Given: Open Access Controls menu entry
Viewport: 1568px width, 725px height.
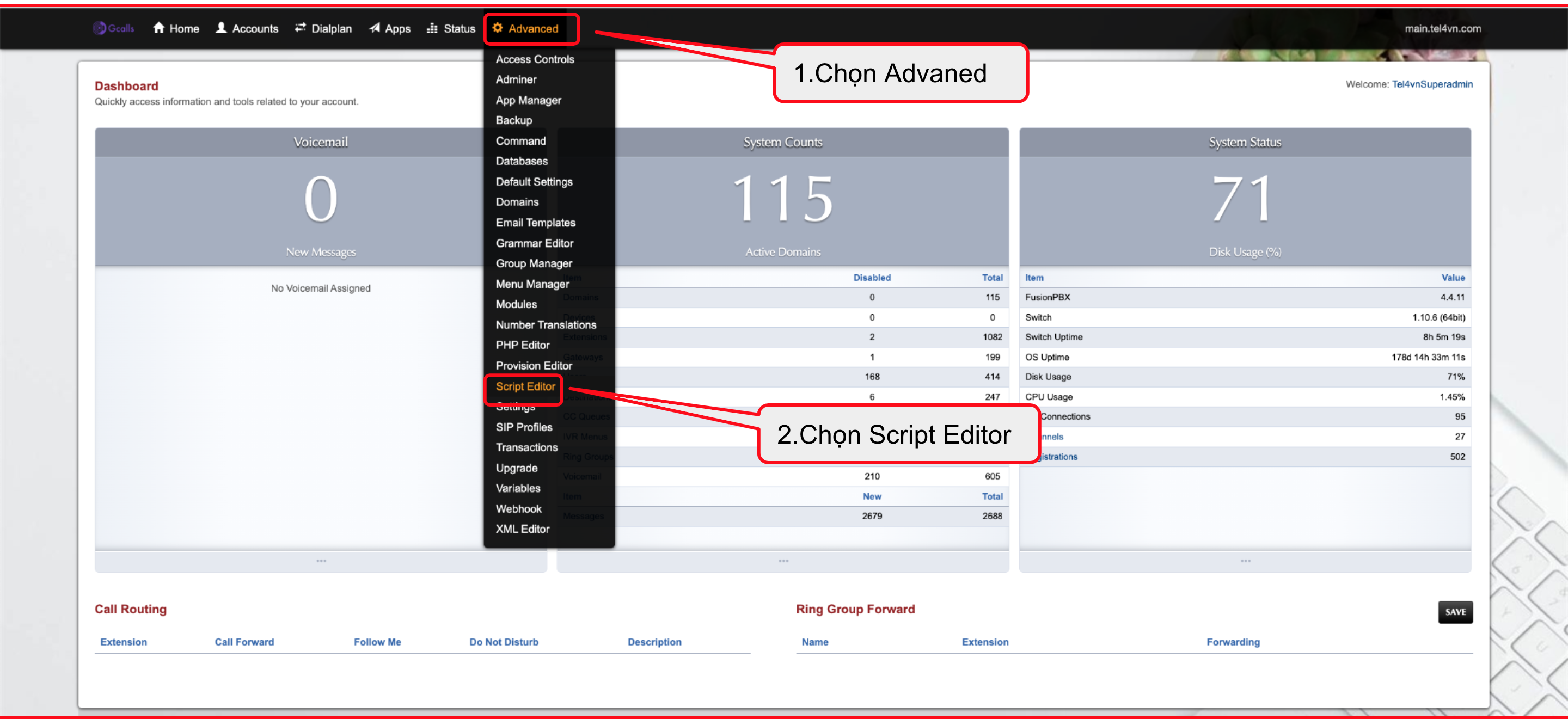Looking at the screenshot, I should (x=535, y=59).
